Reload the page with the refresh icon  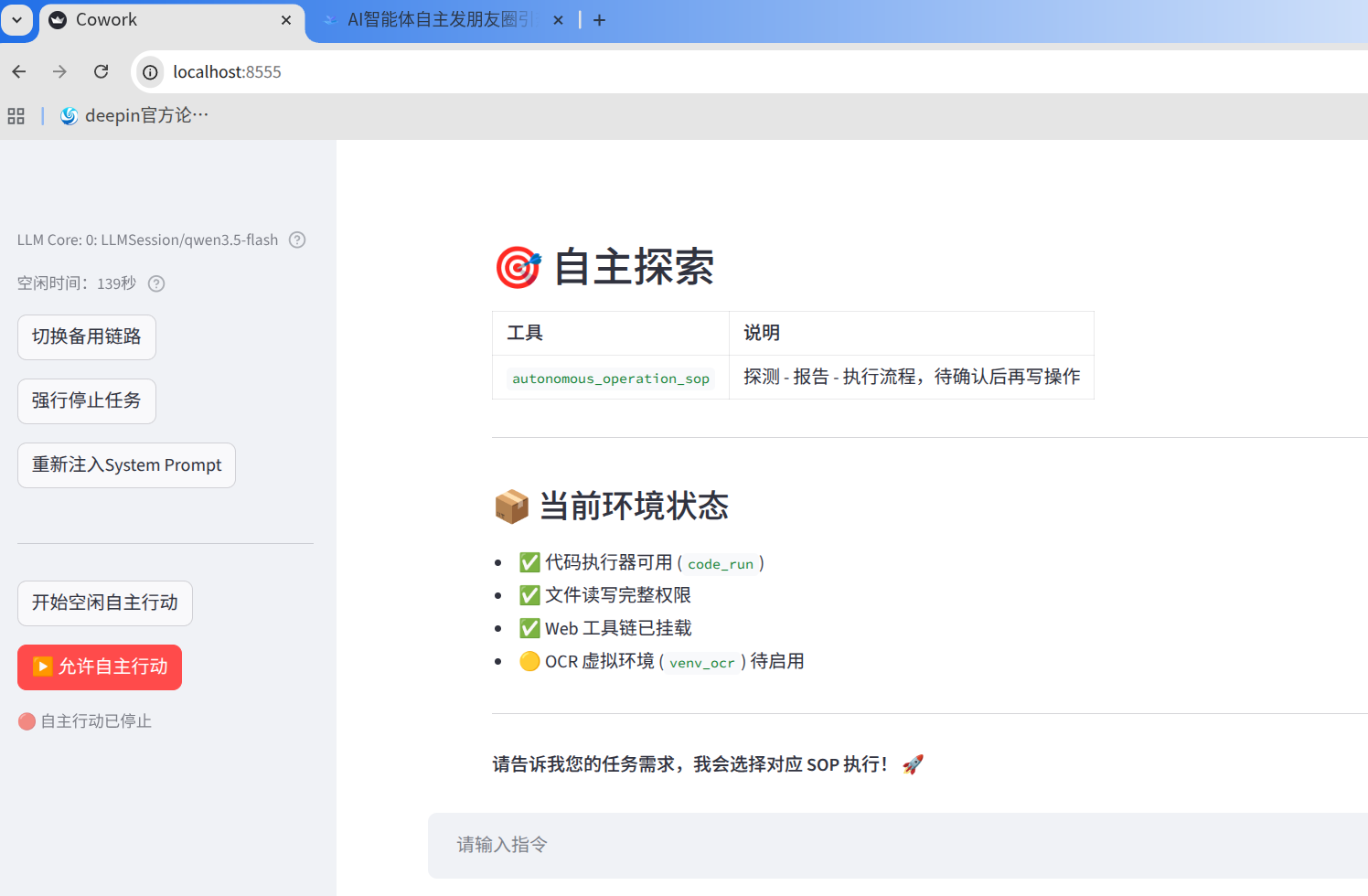tap(101, 71)
